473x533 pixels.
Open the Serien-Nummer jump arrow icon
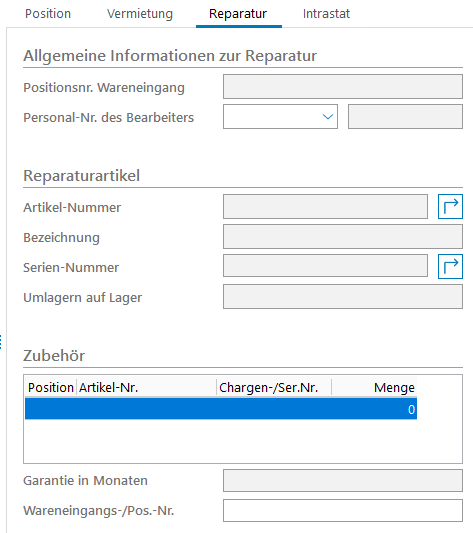click(x=450, y=266)
